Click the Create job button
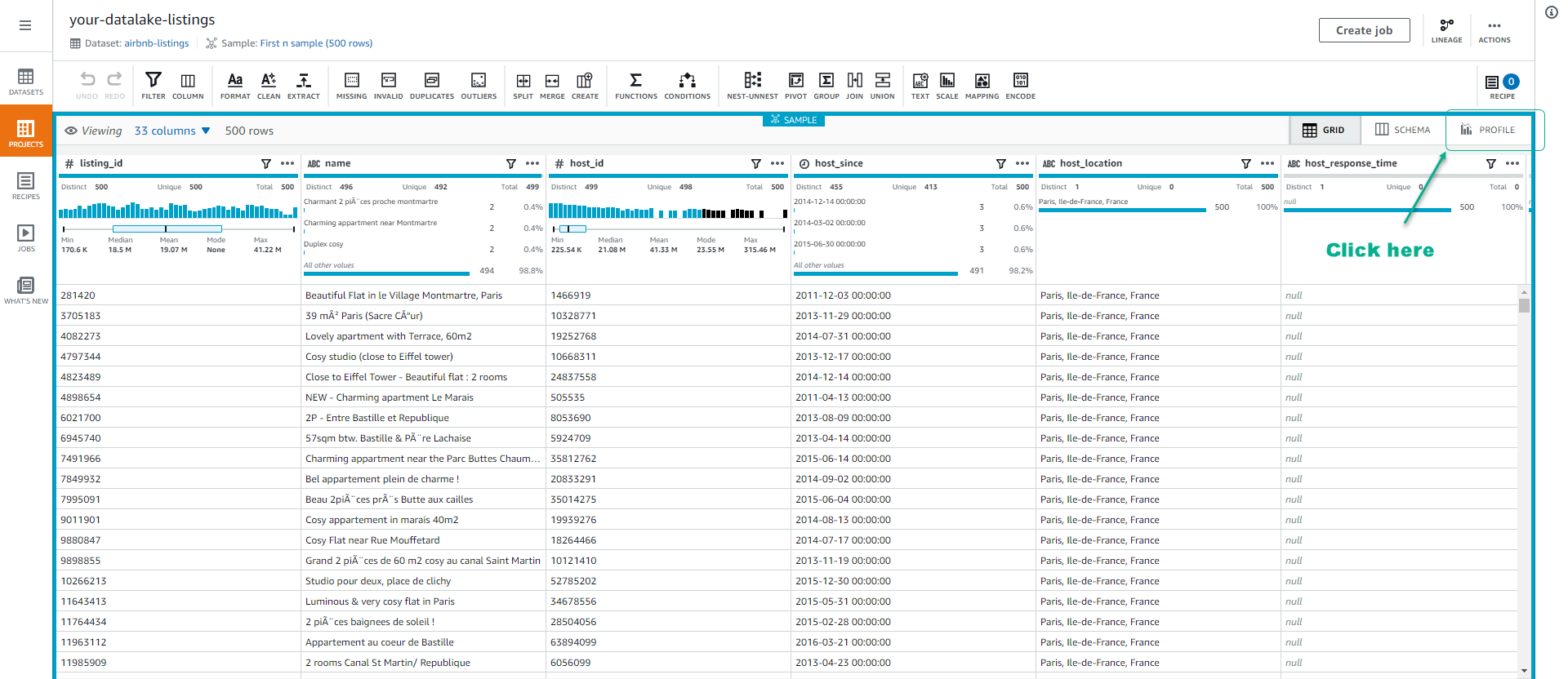The image size is (1568, 679). (1365, 30)
